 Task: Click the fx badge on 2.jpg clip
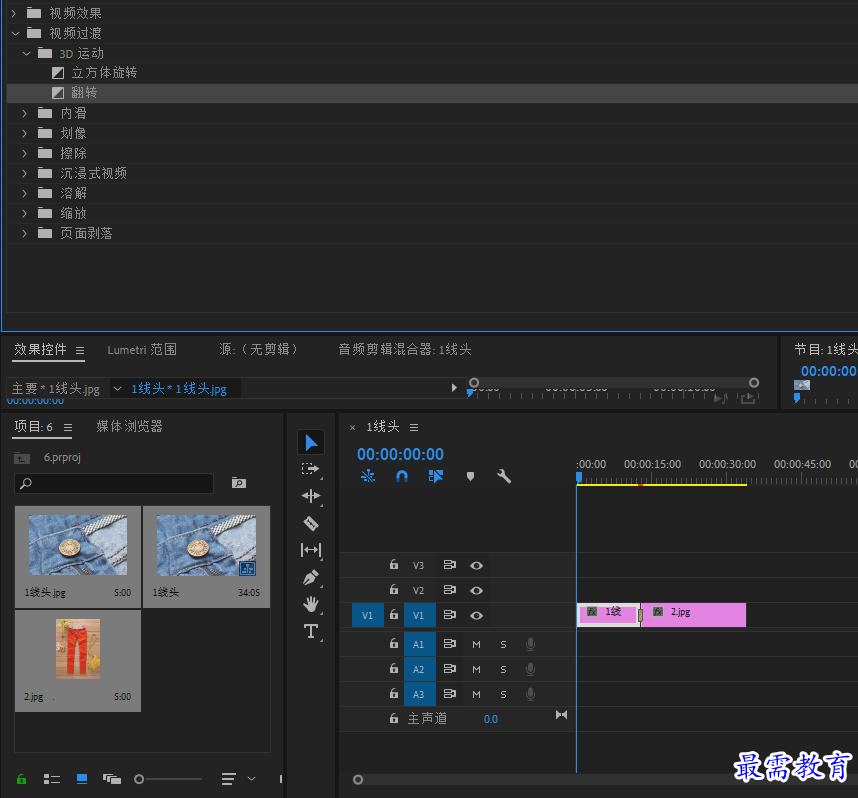[658, 612]
